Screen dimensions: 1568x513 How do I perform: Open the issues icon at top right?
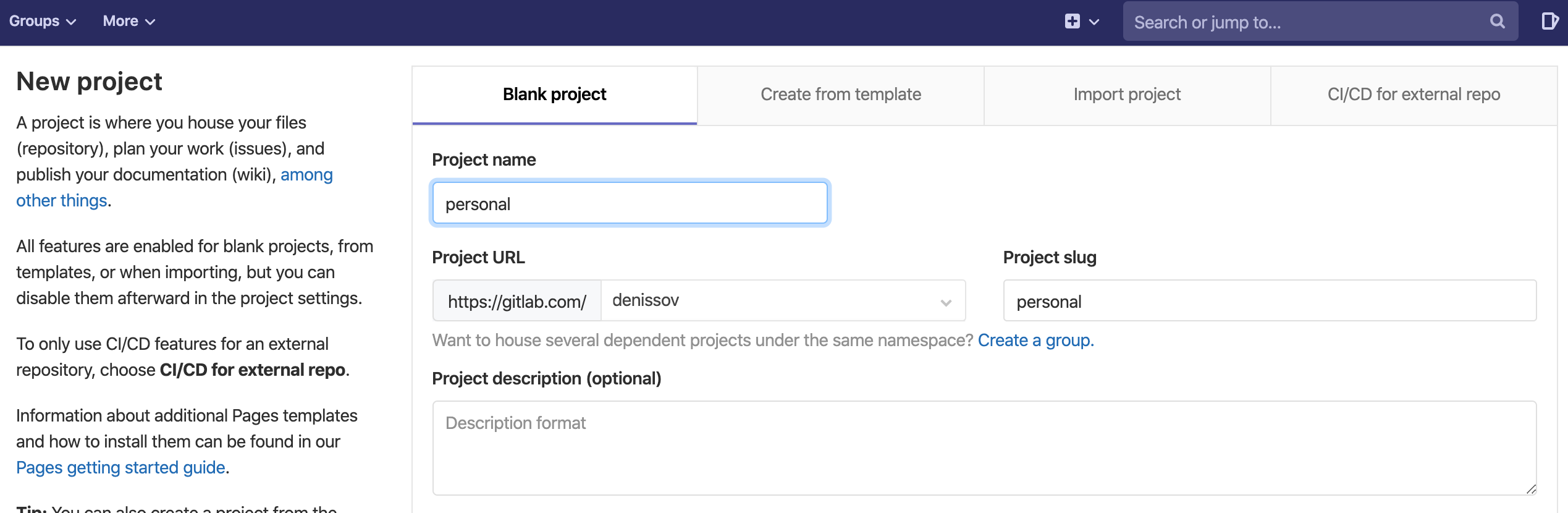pyautogui.click(x=1549, y=22)
